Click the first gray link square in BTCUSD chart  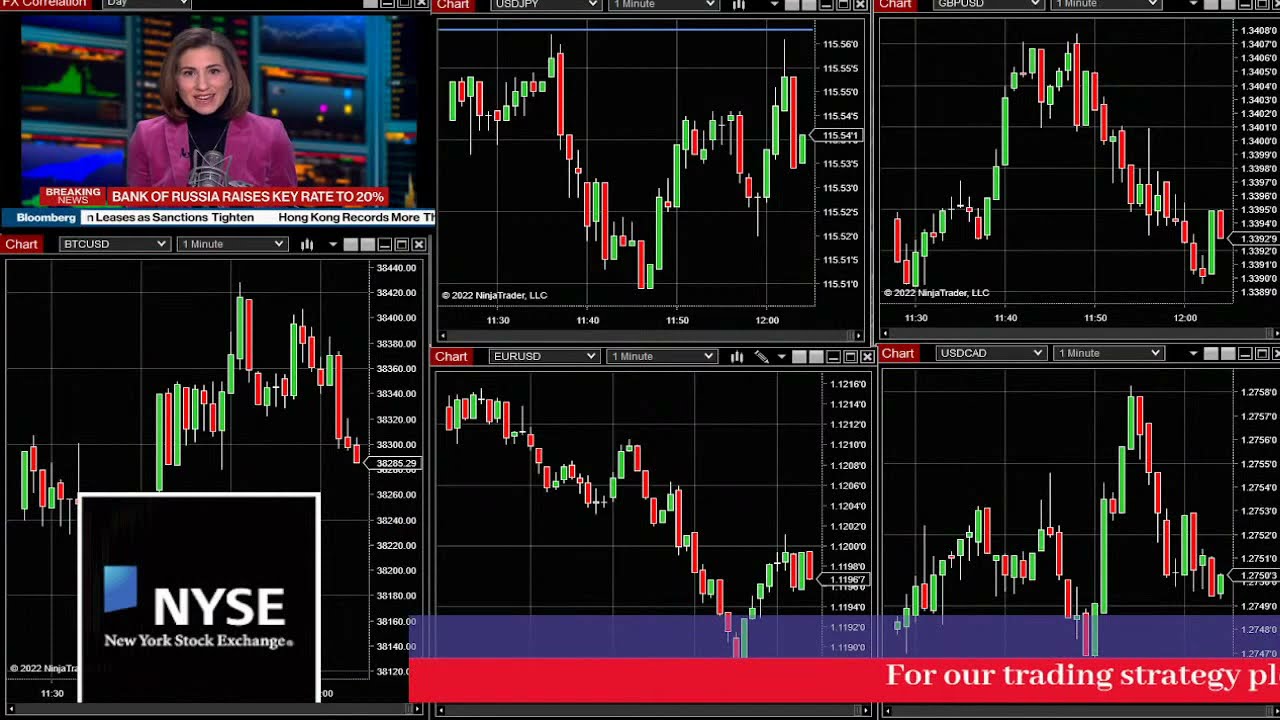pos(351,244)
